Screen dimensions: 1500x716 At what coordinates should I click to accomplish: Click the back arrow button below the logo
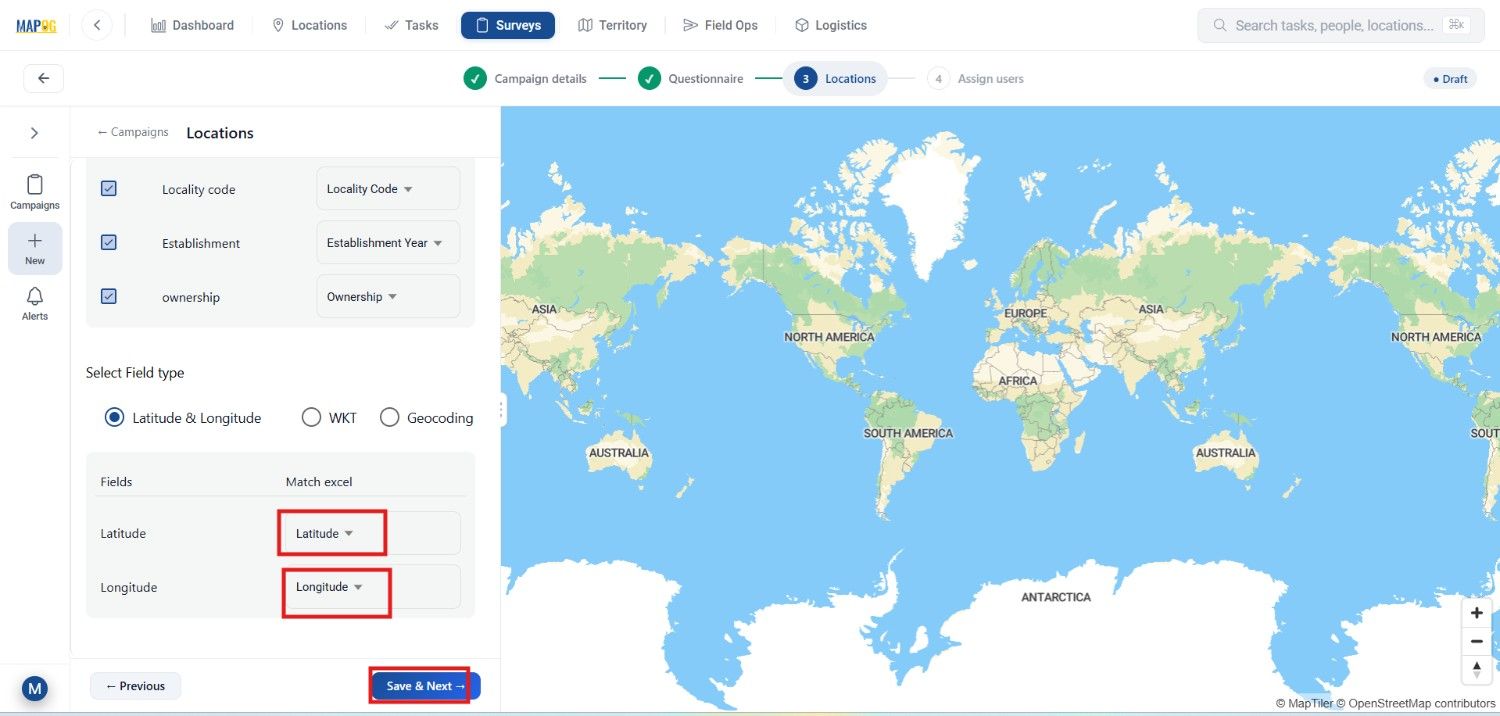(43, 78)
